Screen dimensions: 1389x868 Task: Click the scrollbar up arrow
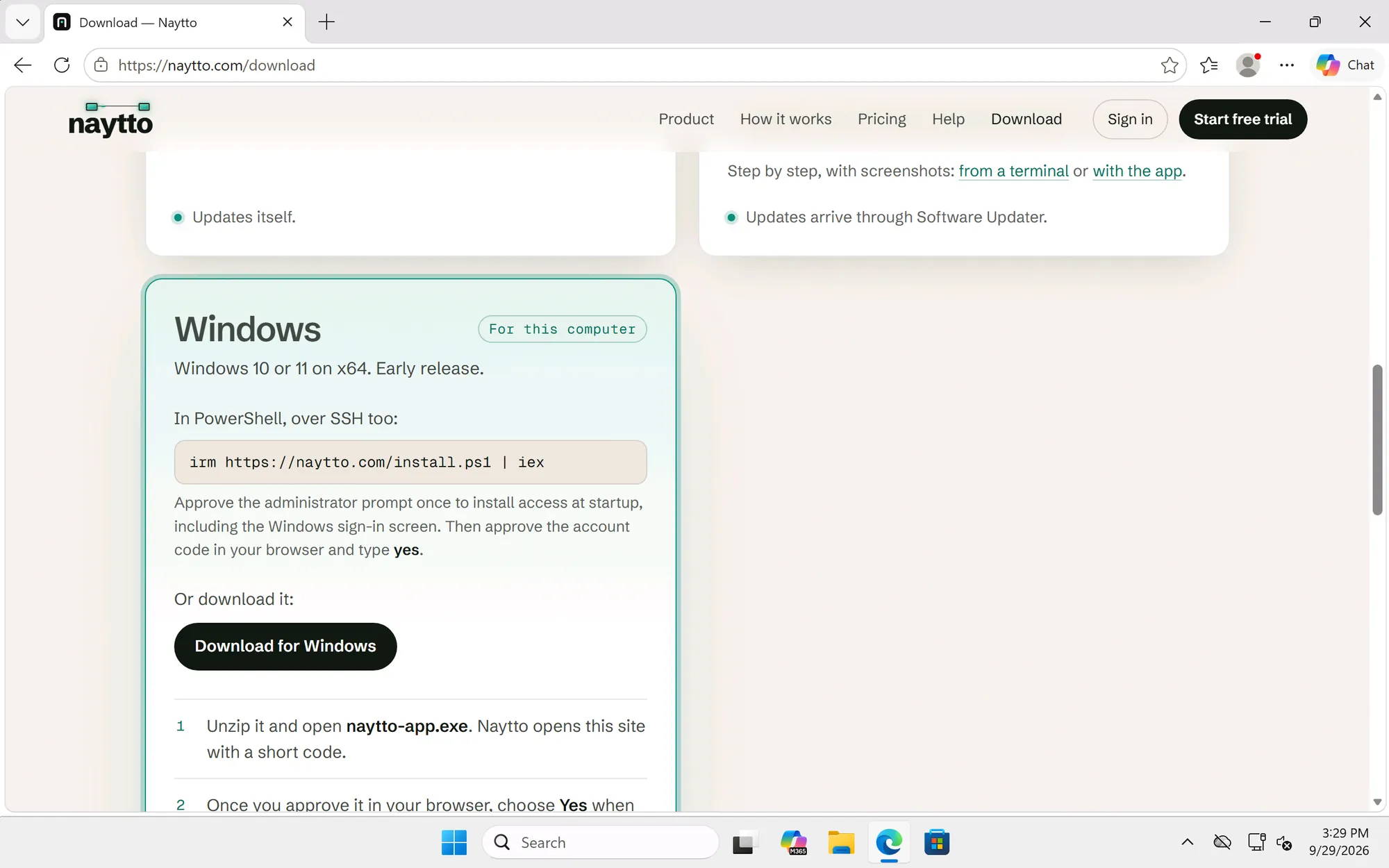1377,97
